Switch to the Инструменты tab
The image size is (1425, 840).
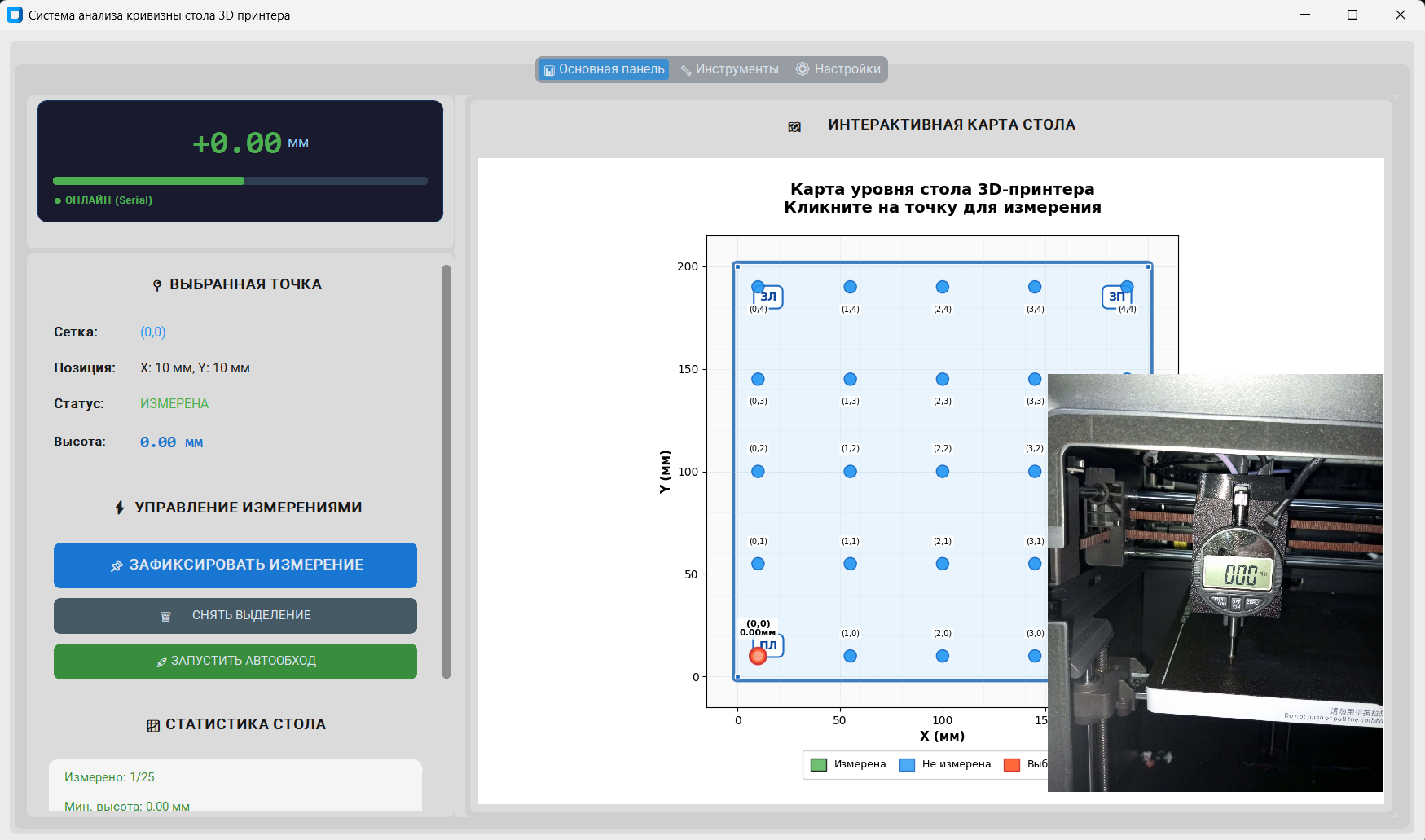729,69
